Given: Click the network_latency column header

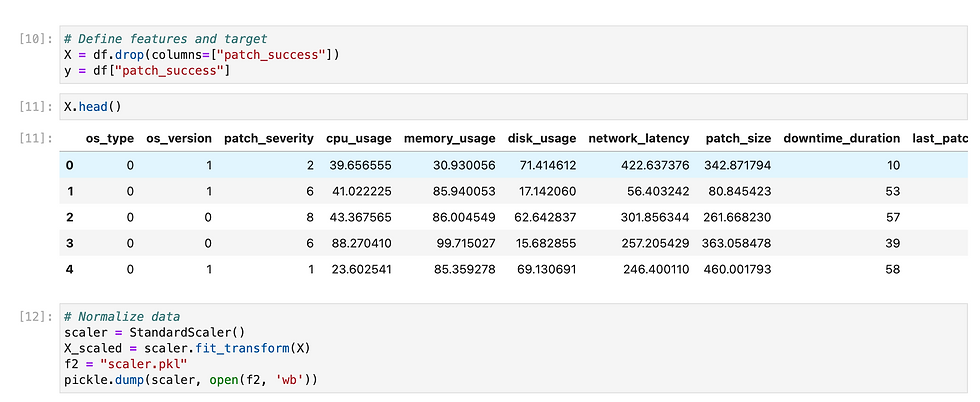Looking at the screenshot, I should point(639,139).
